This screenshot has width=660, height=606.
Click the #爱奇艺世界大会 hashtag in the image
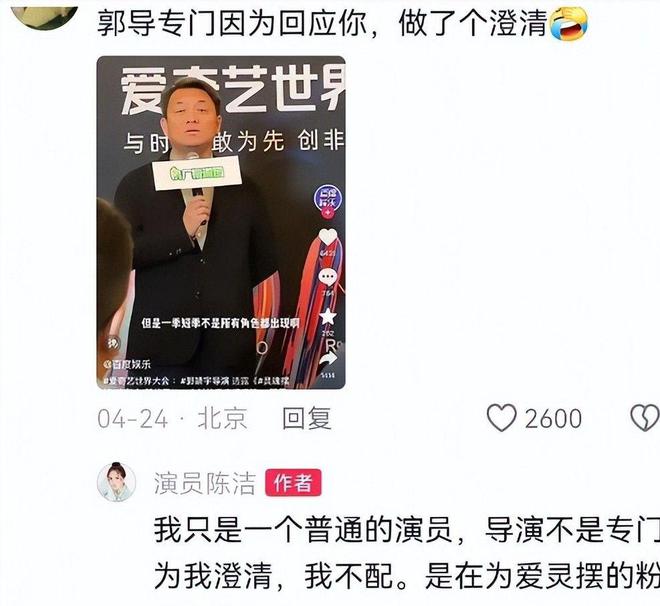click(x=137, y=380)
